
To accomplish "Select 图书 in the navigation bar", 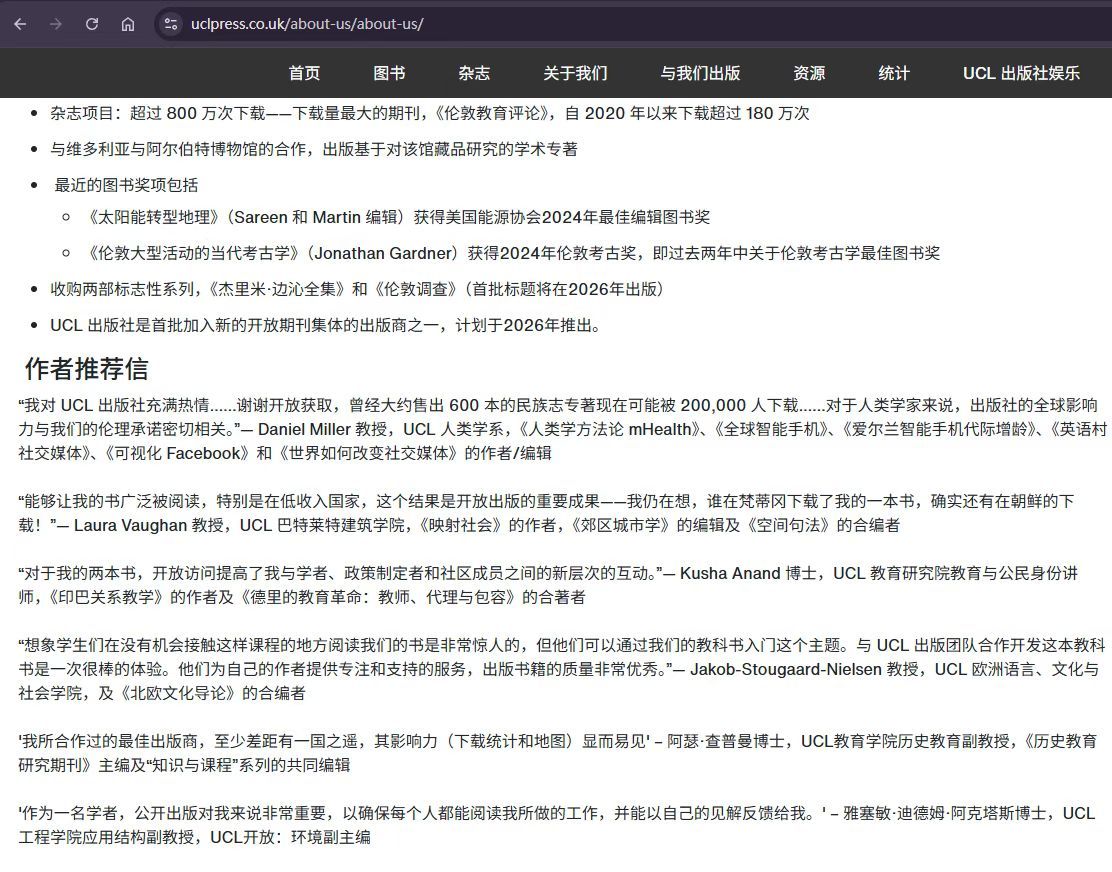I will click(x=389, y=73).
